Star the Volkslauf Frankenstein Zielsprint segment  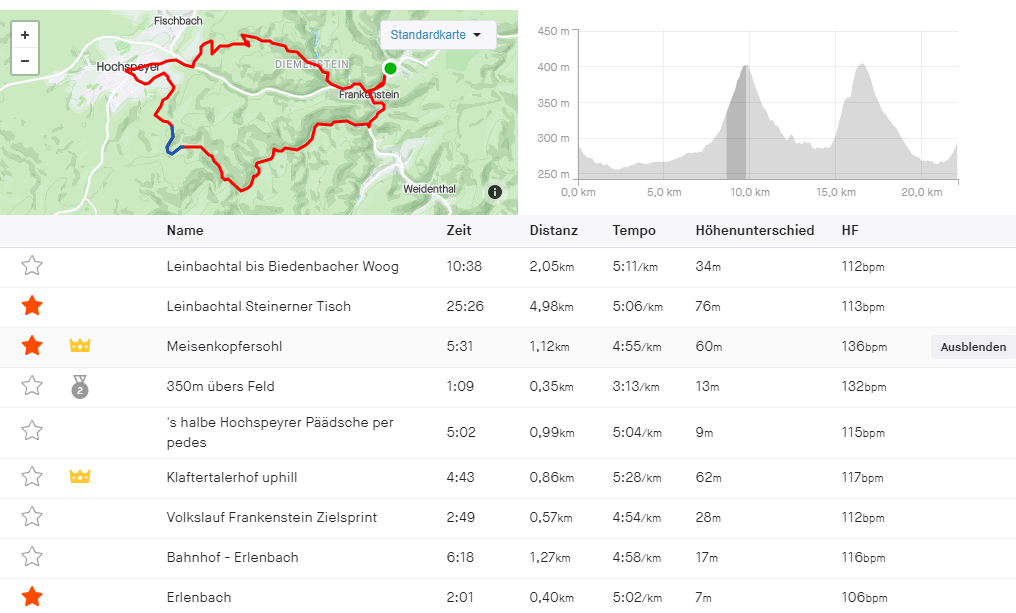[32, 517]
